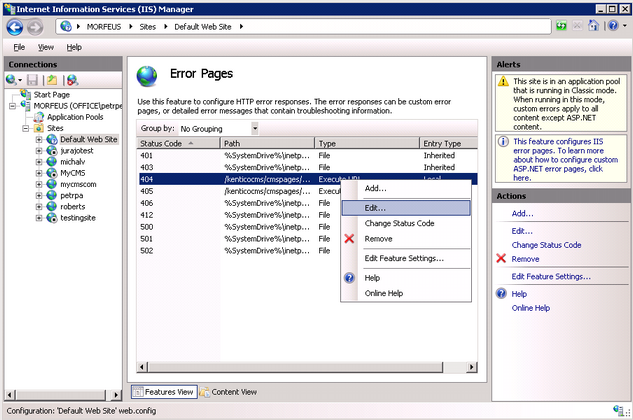Screen dimensions: 633x420
Task: Click the 'here' link in the Alerts info message
Action: point(522,178)
